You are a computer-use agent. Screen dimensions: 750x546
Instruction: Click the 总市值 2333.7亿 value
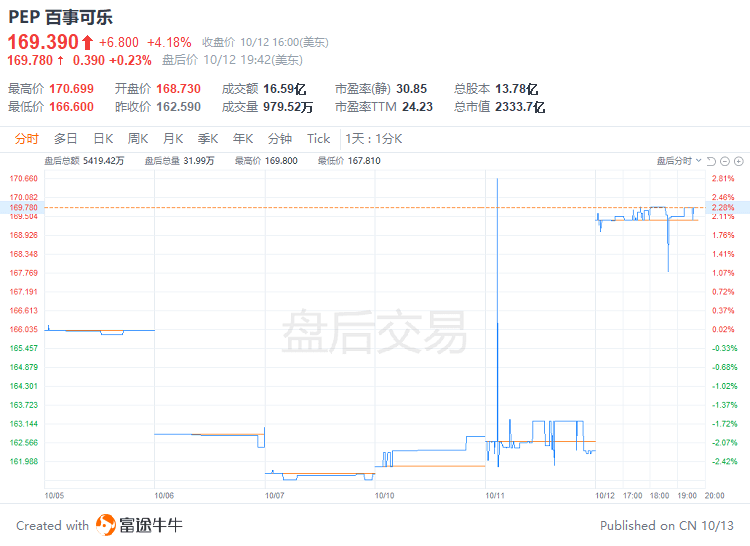pyautogui.click(x=520, y=107)
